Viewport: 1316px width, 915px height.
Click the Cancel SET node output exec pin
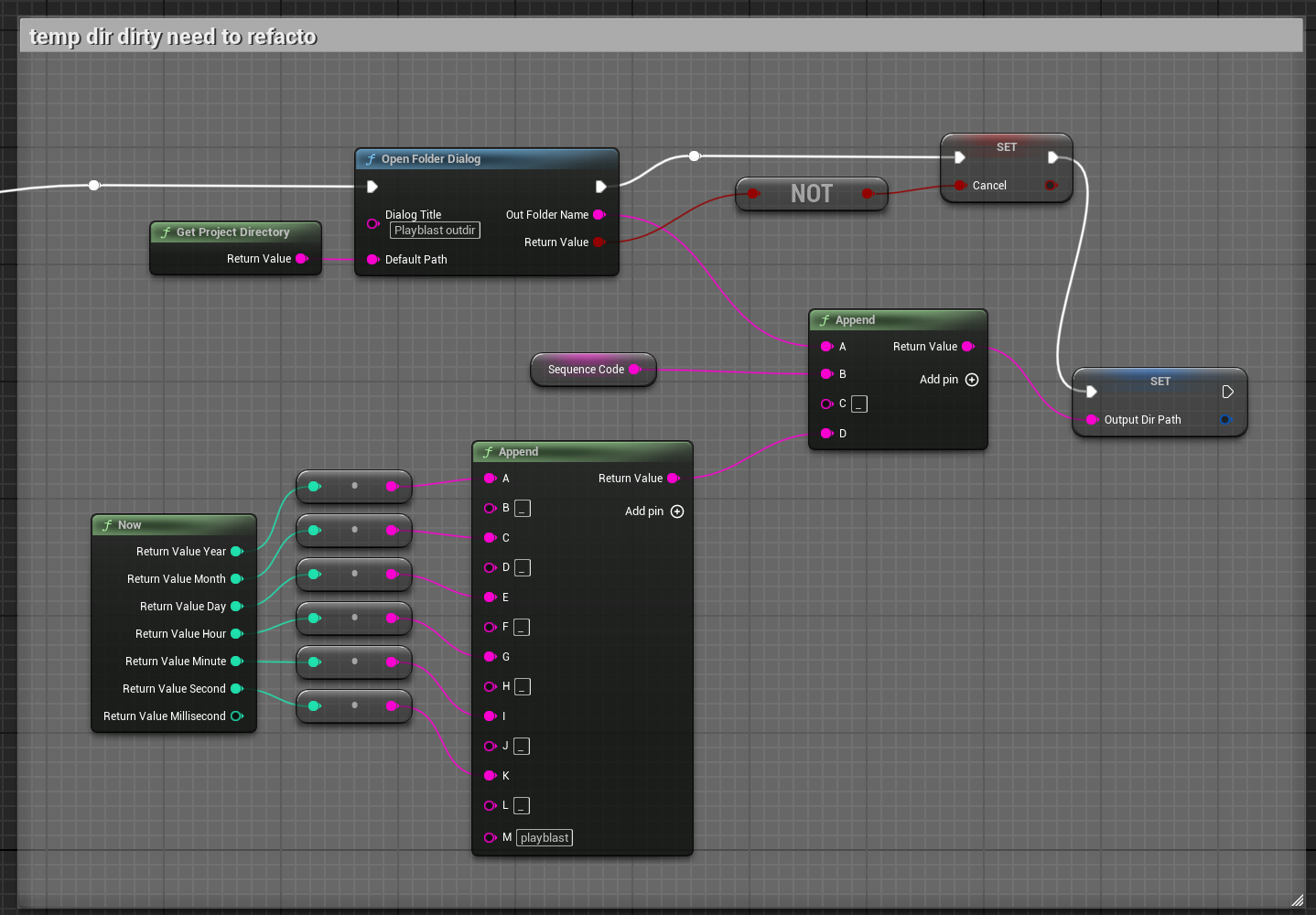(x=1053, y=157)
